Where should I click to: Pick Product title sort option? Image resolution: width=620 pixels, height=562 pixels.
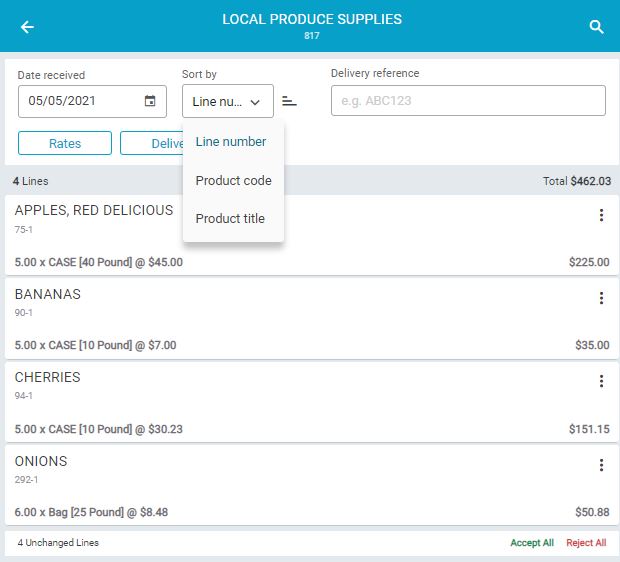tap(230, 219)
